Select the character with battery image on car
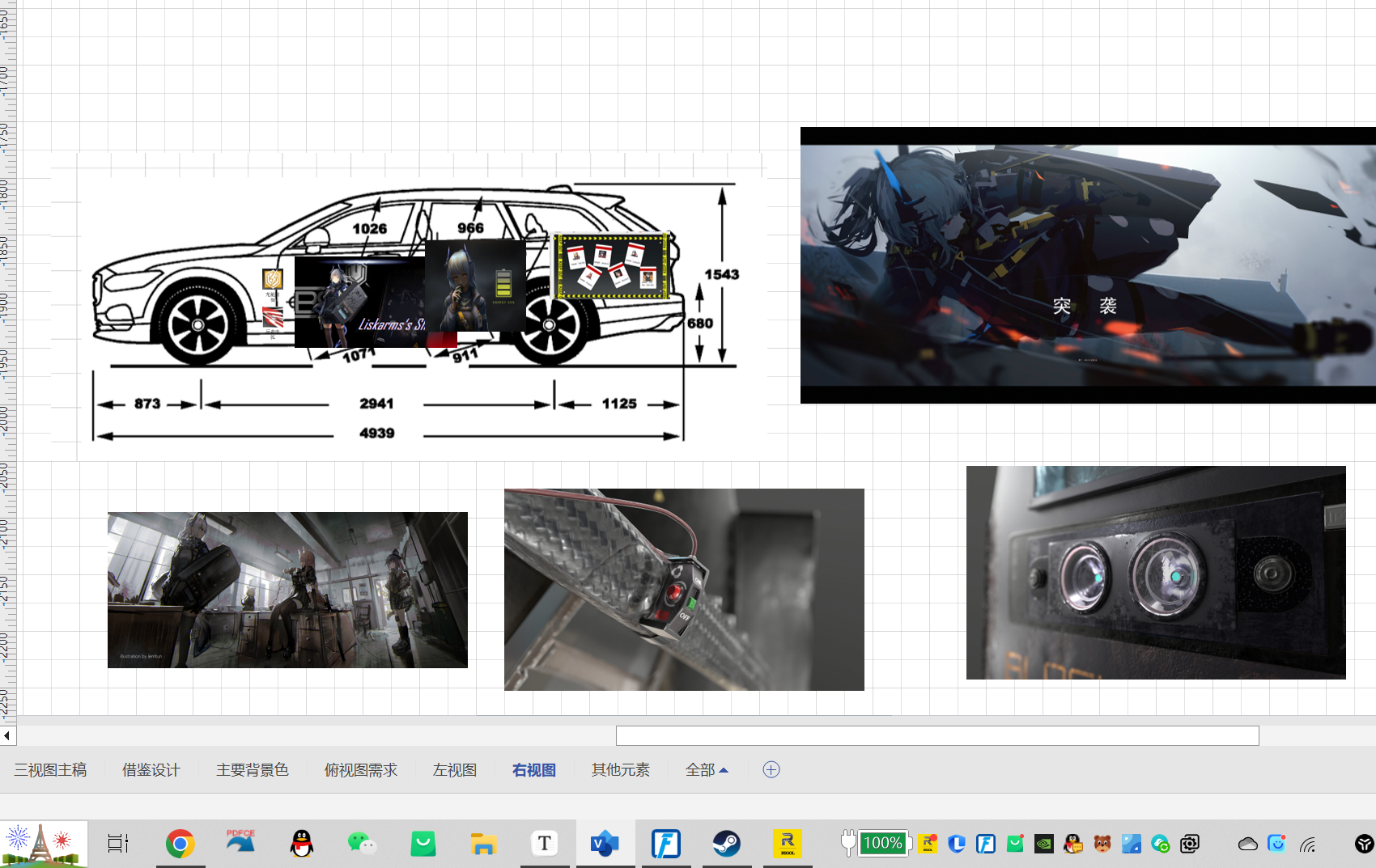 475,286
